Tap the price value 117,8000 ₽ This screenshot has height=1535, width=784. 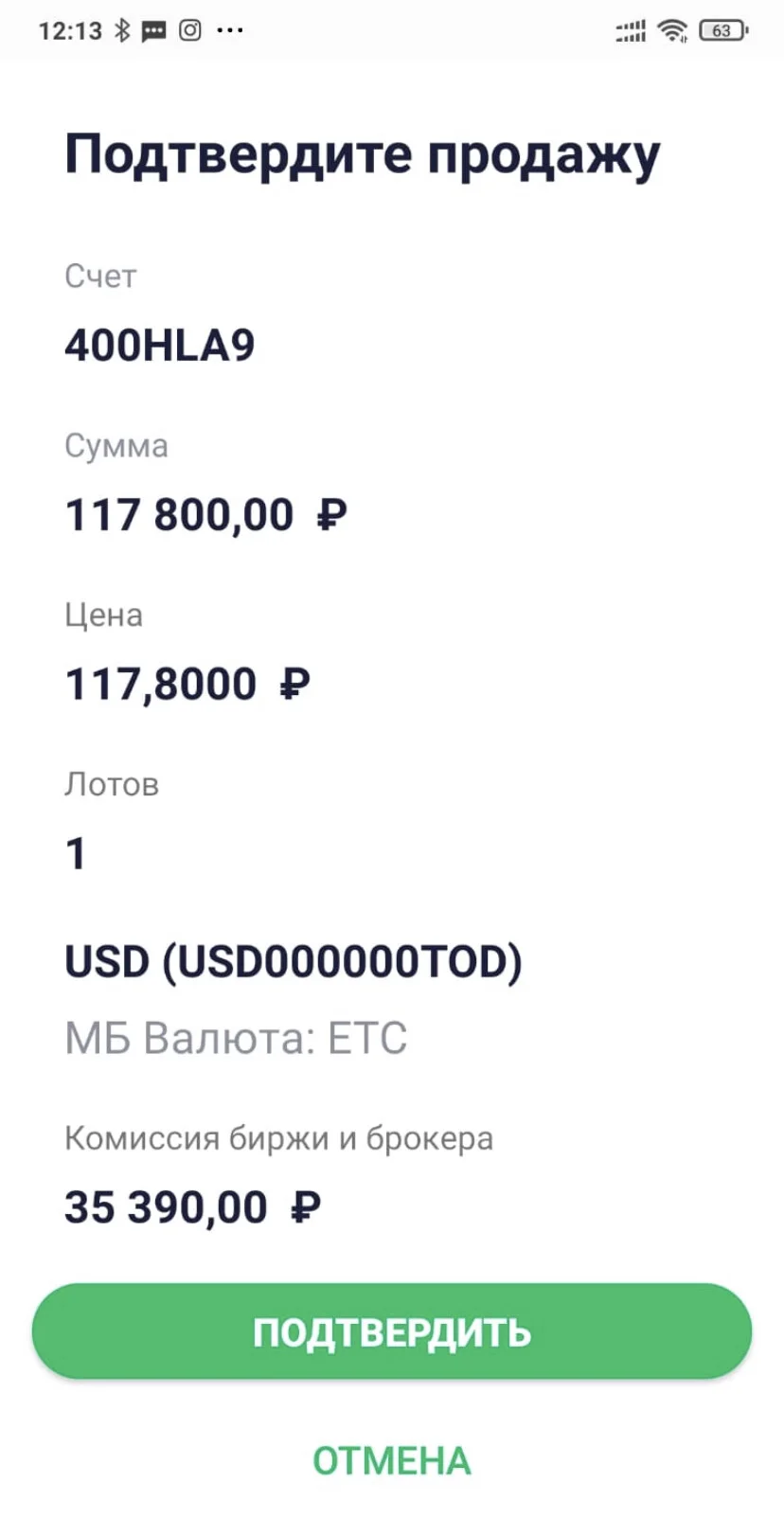coord(187,684)
